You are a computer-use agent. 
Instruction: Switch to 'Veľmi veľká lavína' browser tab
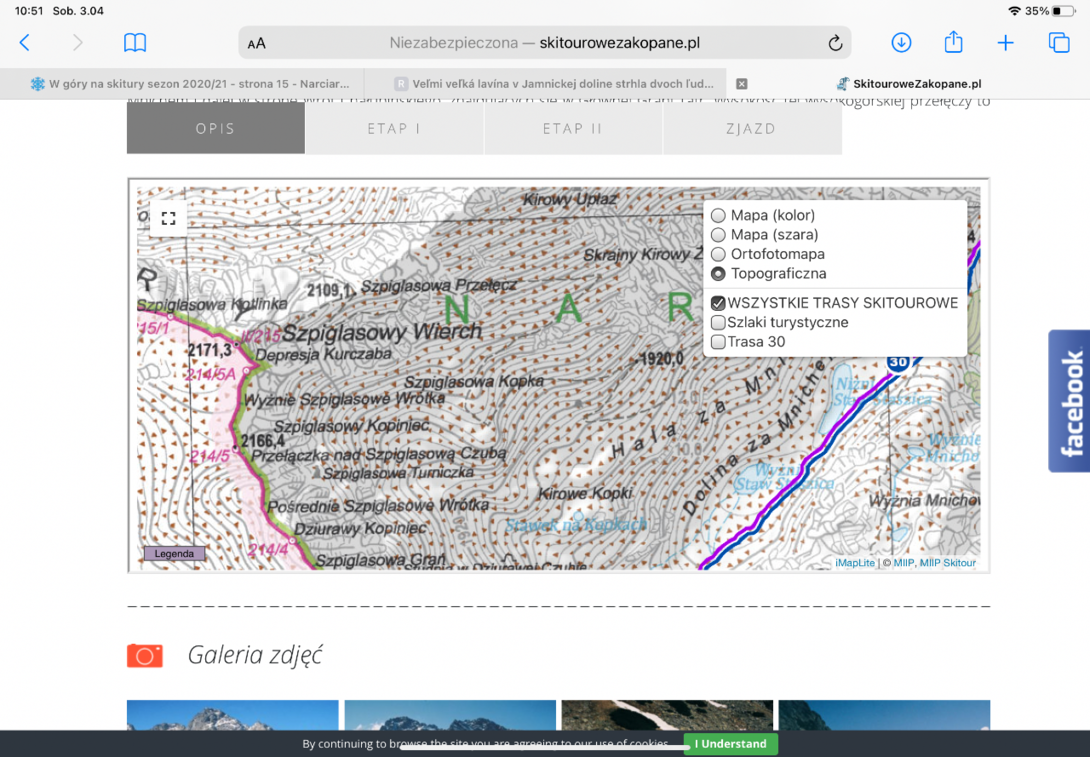pyautogui.click(x=546, y=83)
